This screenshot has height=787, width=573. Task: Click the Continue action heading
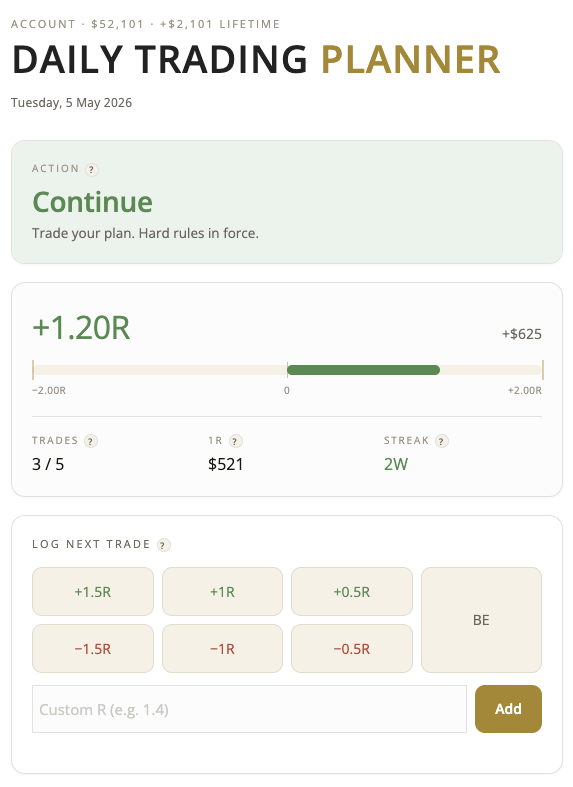point(92,202)
